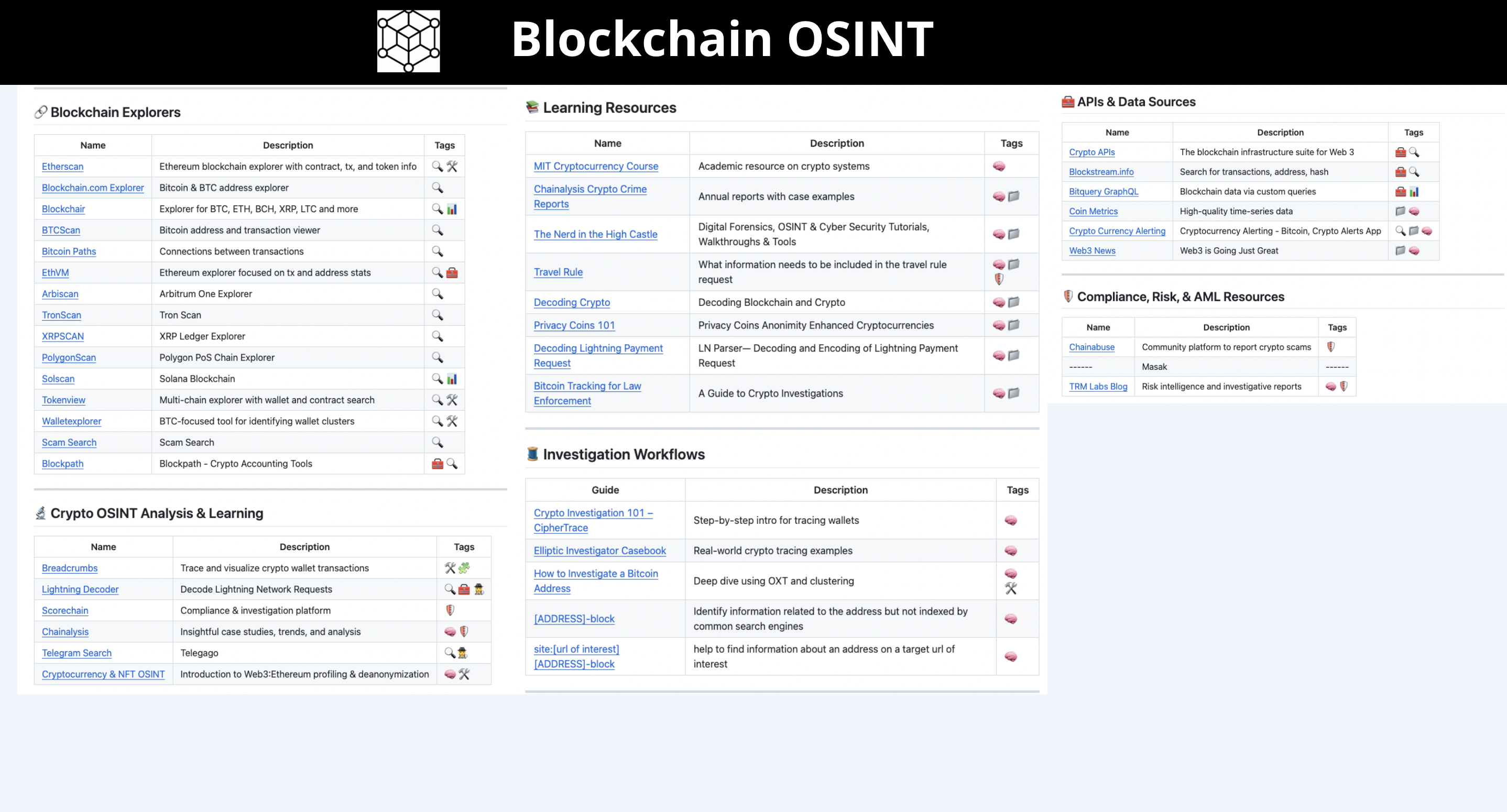The height and width of the screenshot is (812, 1507).
Task: Open the site:[url of interest] [ADDRESS]-block link
Action: click(576, 657)
